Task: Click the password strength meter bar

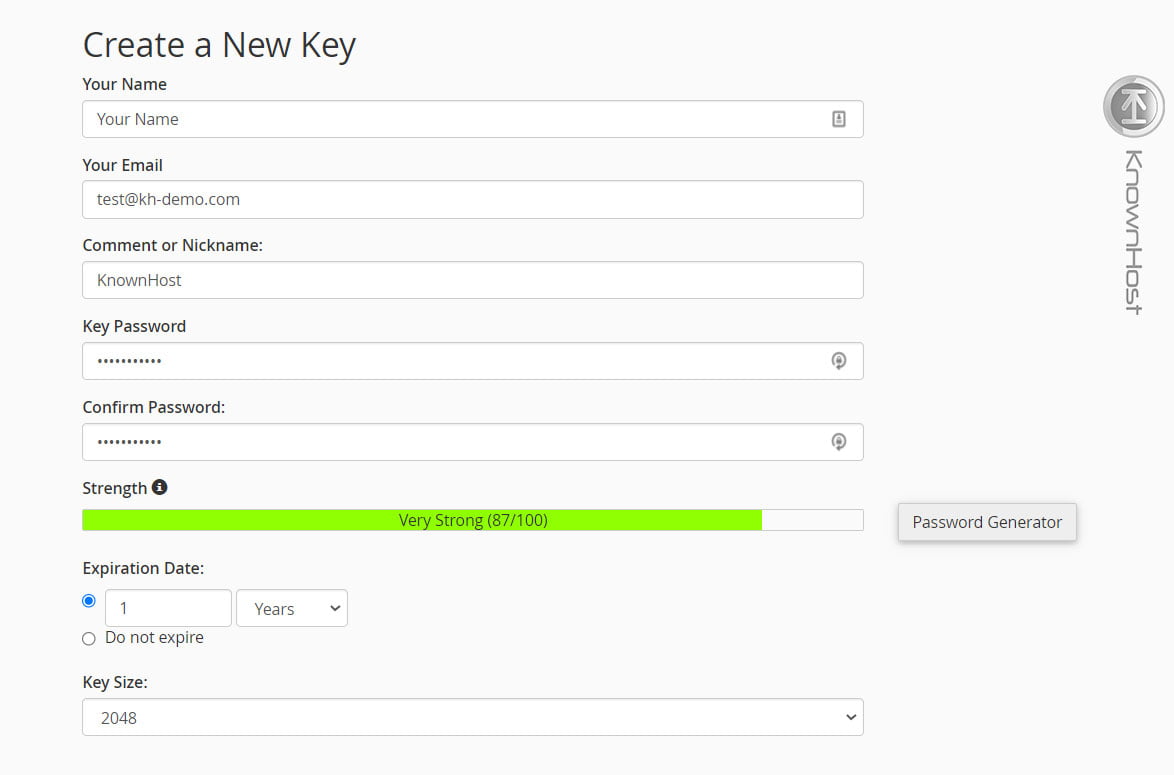Action: (473, 519)
